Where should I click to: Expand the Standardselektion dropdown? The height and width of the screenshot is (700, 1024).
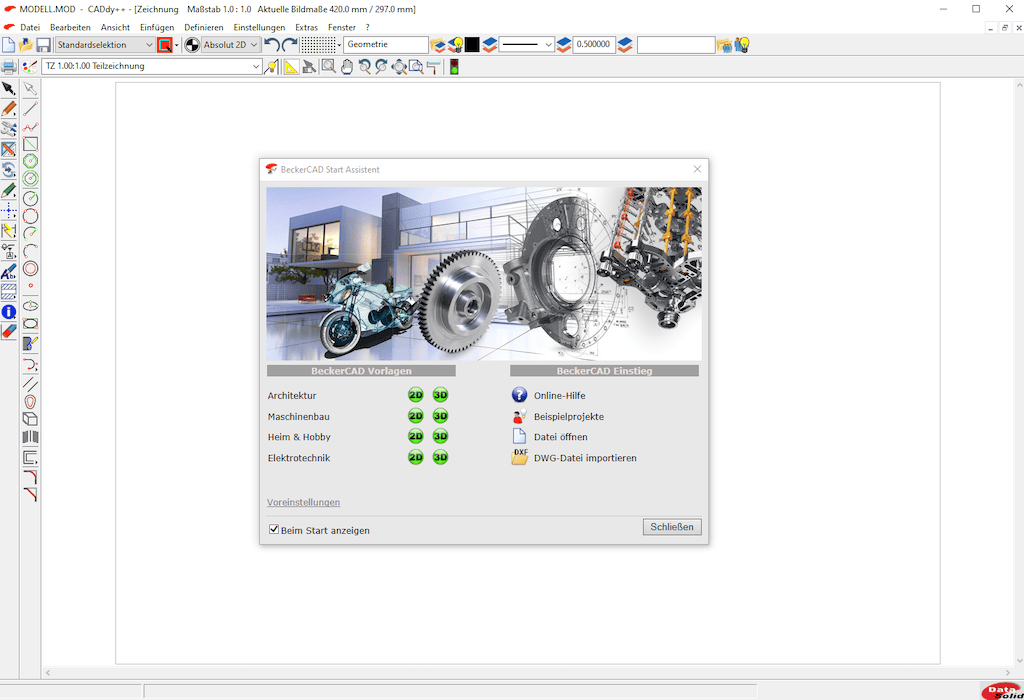click(x=148, y=45)
